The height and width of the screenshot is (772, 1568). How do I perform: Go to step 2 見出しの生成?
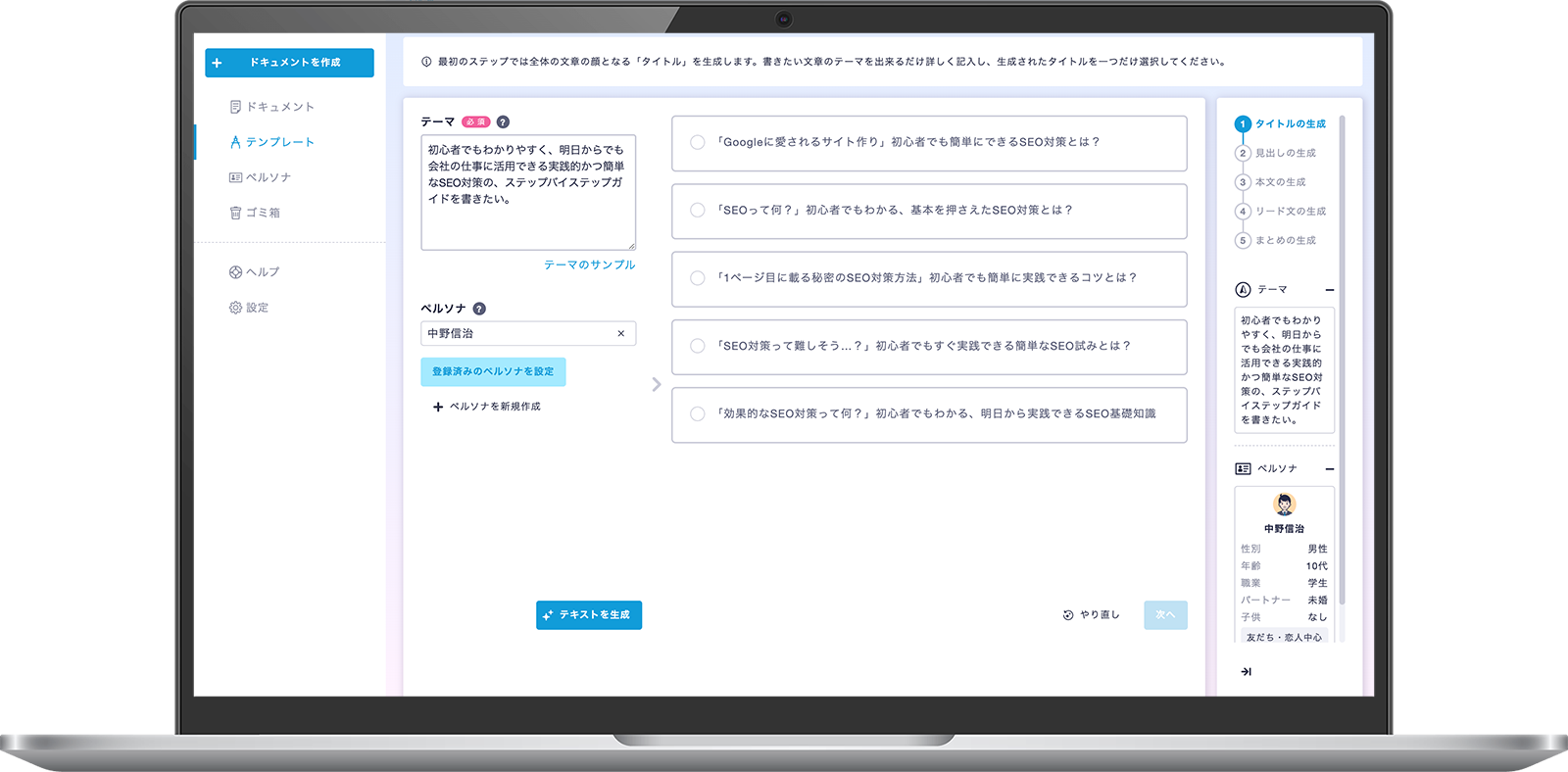coord(1275,153)
